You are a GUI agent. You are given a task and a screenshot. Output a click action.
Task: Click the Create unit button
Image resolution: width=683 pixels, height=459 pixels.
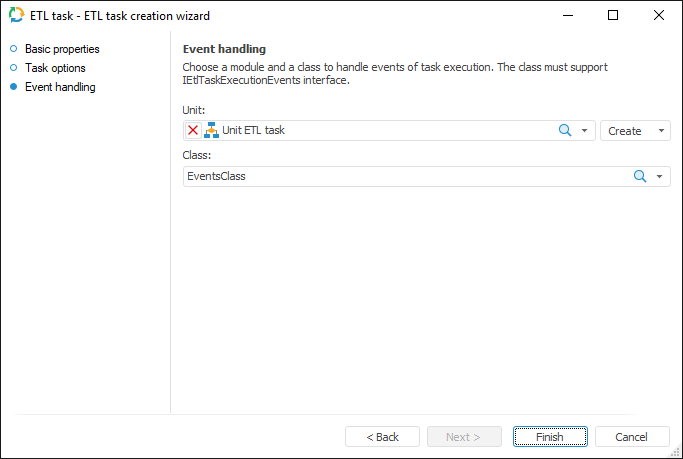[x=625, y=131]
